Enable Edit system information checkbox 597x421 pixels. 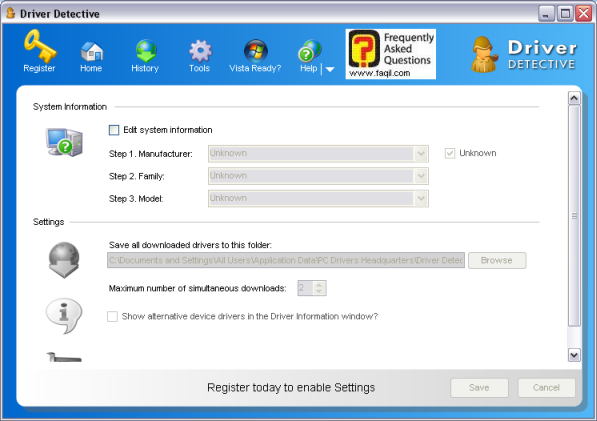(114, 130)
